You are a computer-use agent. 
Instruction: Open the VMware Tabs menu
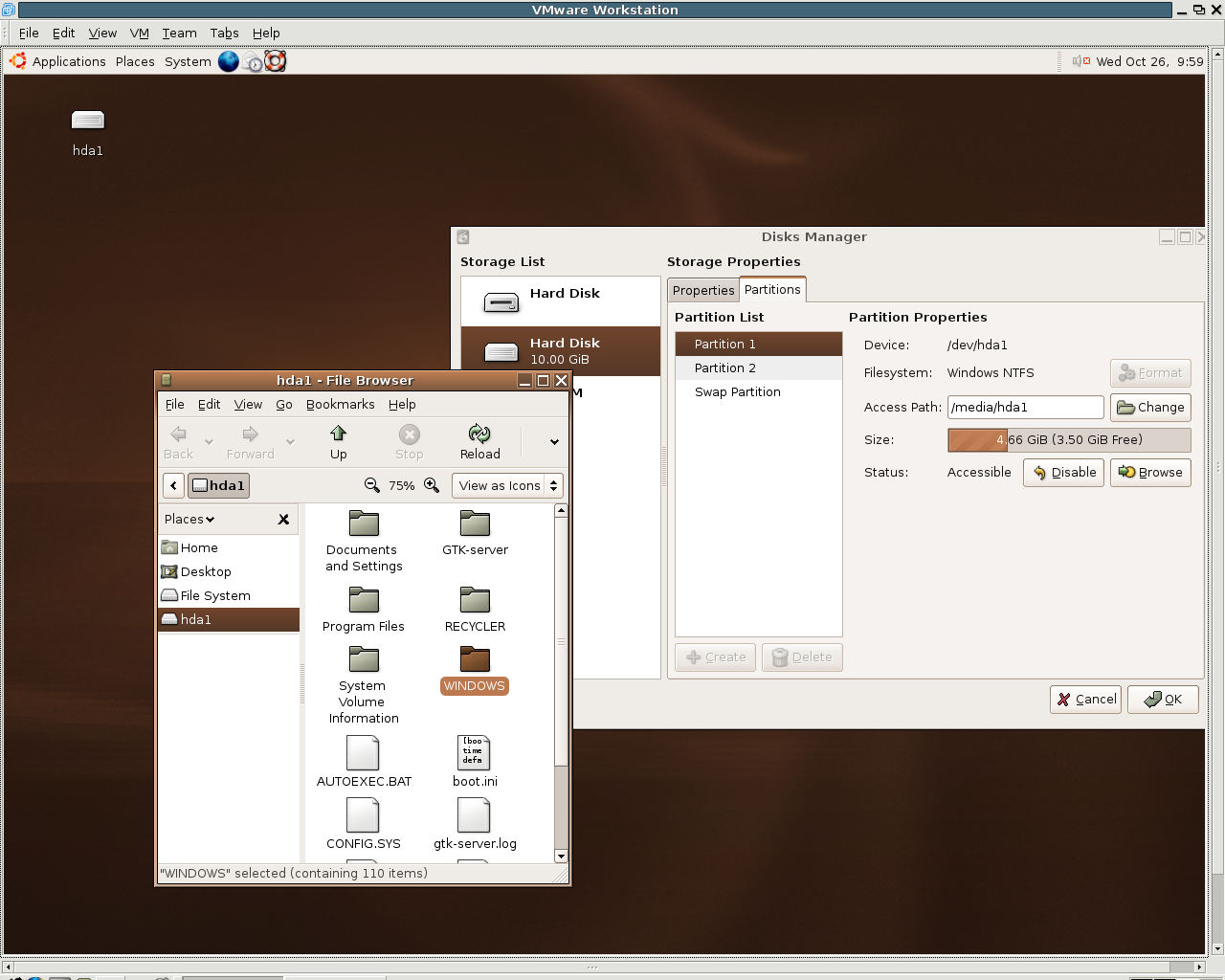(x=225, y=33)
